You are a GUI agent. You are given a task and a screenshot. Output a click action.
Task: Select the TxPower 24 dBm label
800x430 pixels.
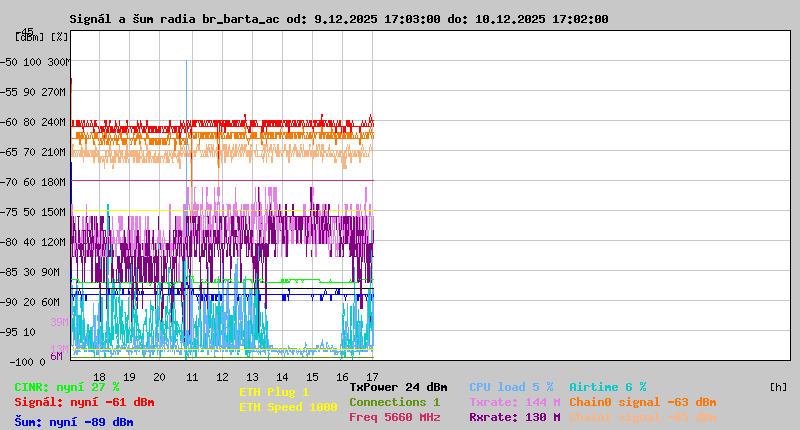398,387
